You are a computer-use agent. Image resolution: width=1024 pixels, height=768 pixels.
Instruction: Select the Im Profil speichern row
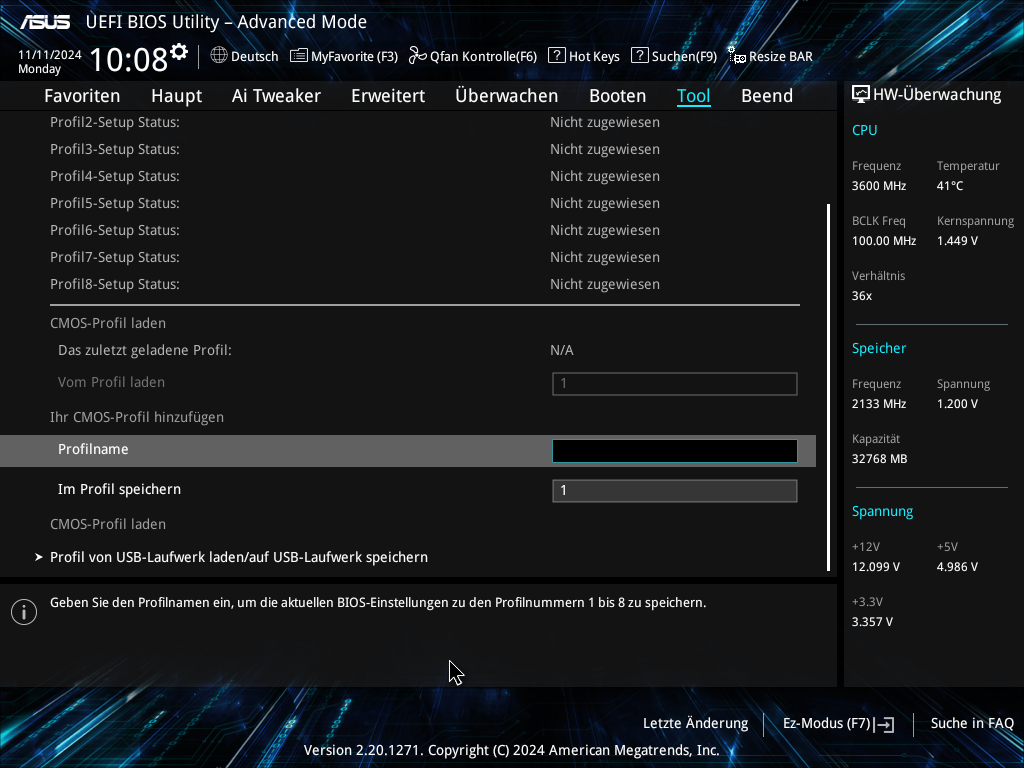(x=408, y=490)
